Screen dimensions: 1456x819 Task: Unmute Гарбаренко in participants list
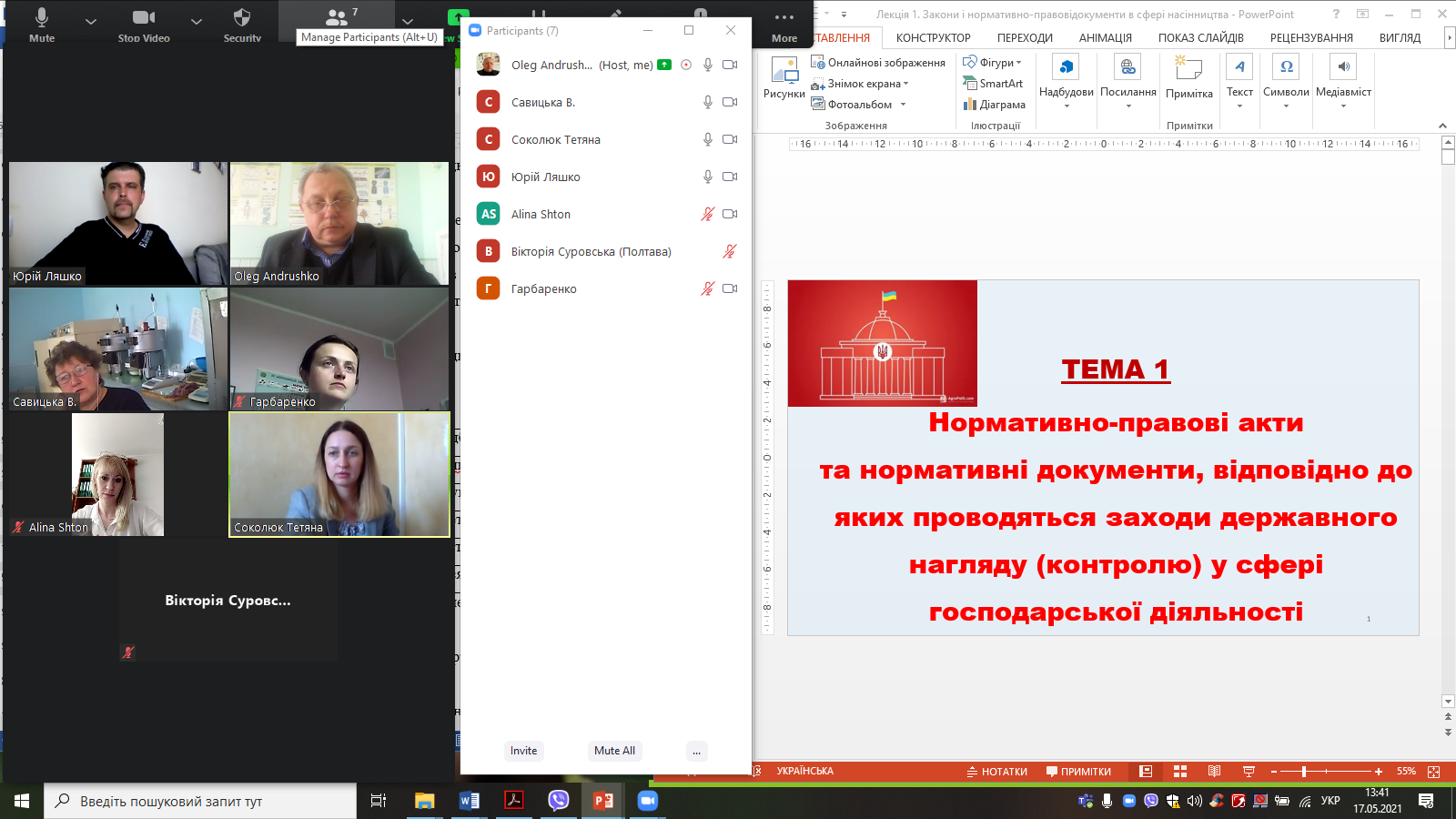coord(707,288)
